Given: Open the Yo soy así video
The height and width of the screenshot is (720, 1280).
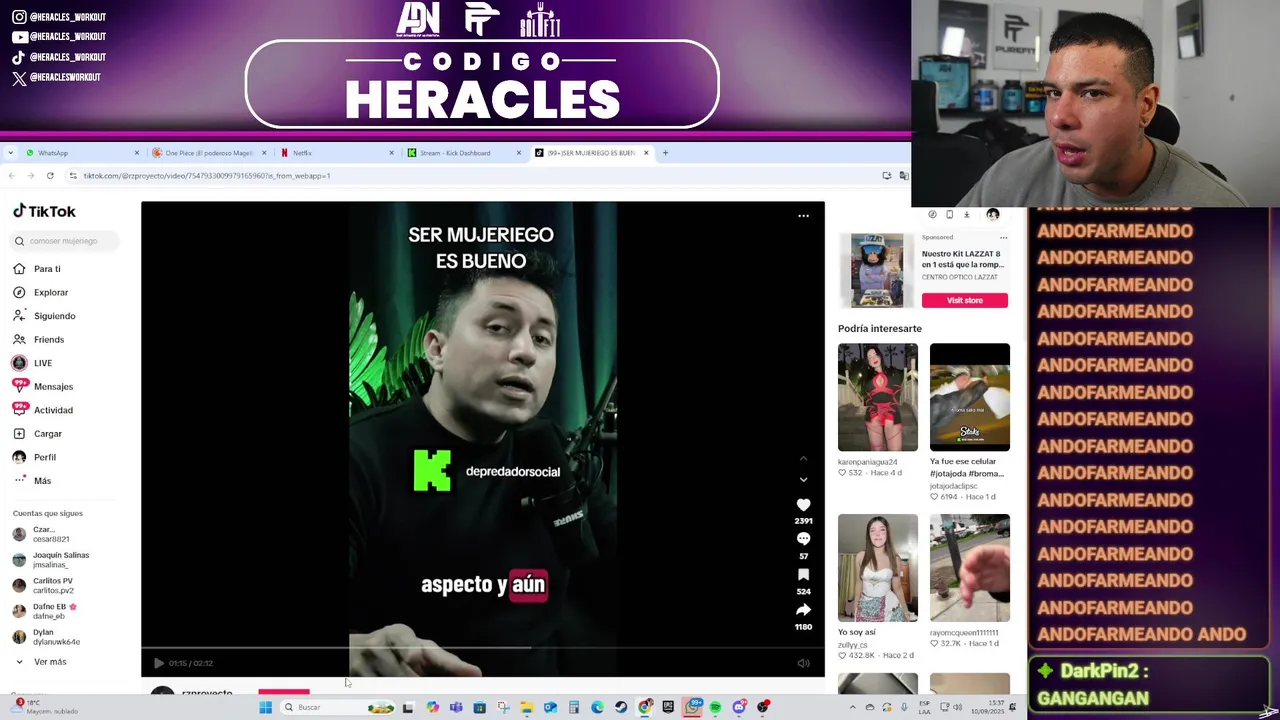Looking at the screenshot, I should click(x=877, y=568).
